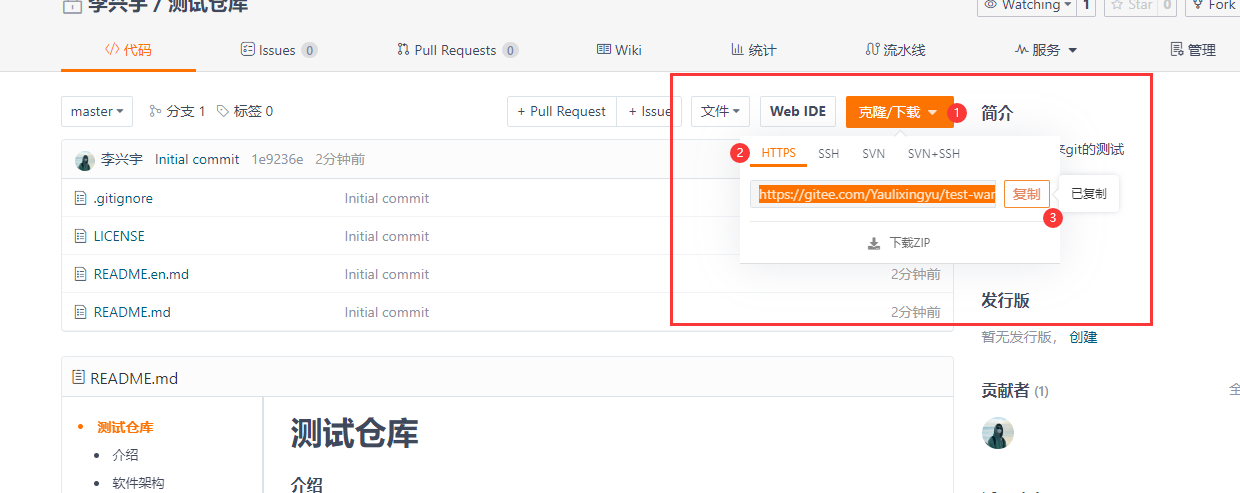
Task: Switch to the Issues tab
Action: point(279,50)
